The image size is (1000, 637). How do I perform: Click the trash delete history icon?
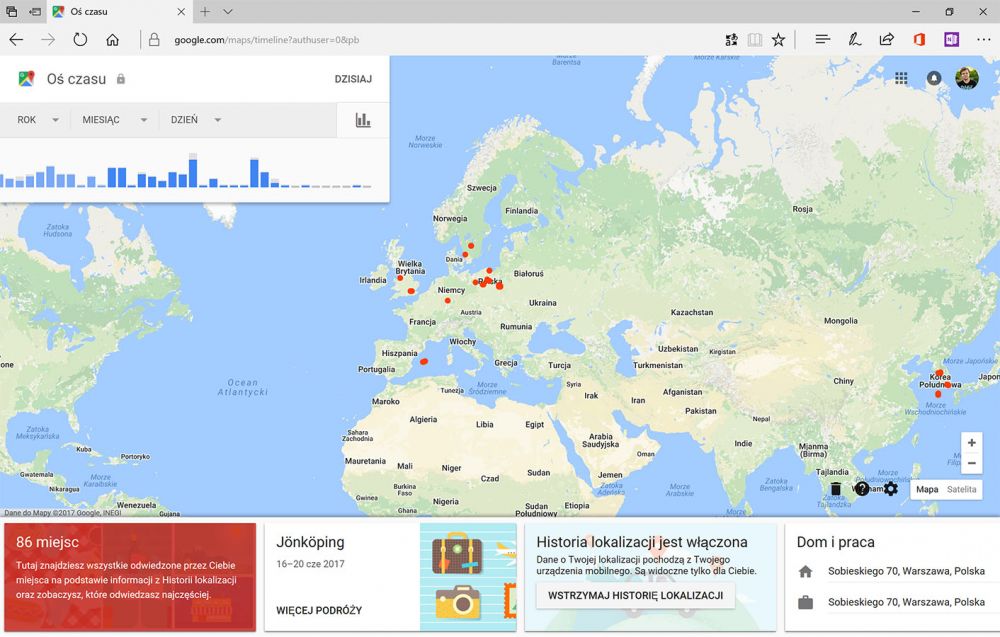(835, 489)
